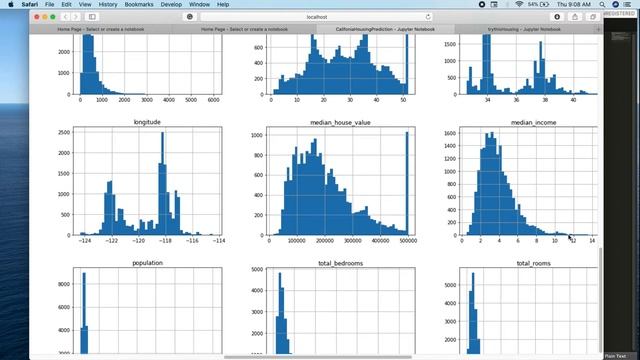Viewport: 640px width, 360px height.
Task: Click the privacy shield icon beside address bar
Action: (x=190, y=17)
